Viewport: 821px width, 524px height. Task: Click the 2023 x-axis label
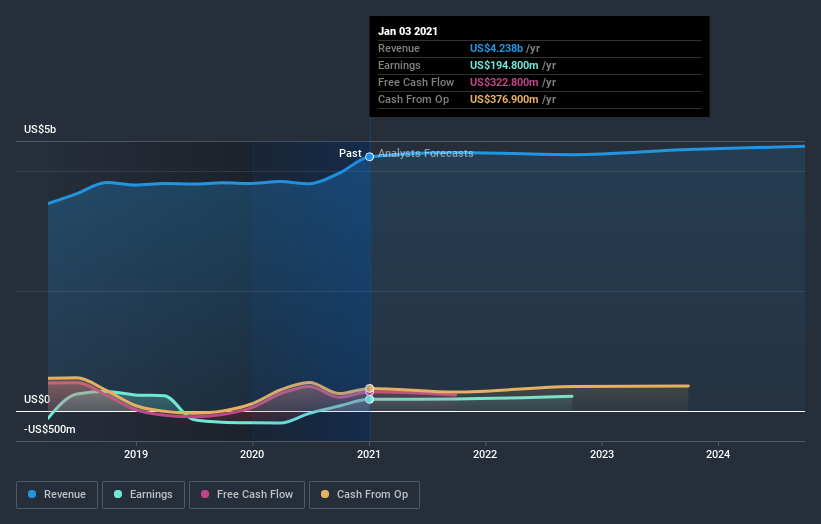[602, 454]
